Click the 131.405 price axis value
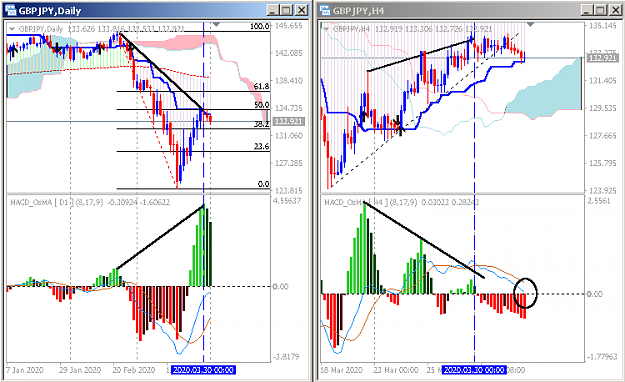 [603, 81]
